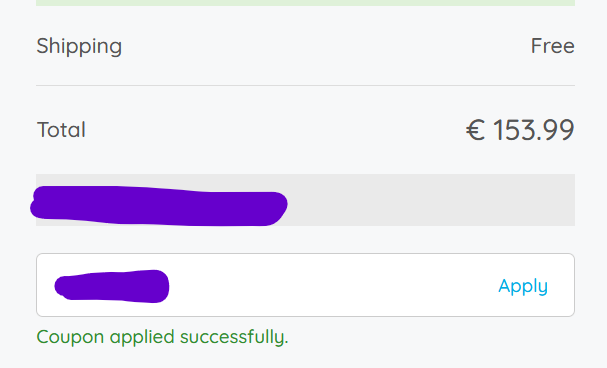
Task: Click the Shipping label
Action: (79, 46)
